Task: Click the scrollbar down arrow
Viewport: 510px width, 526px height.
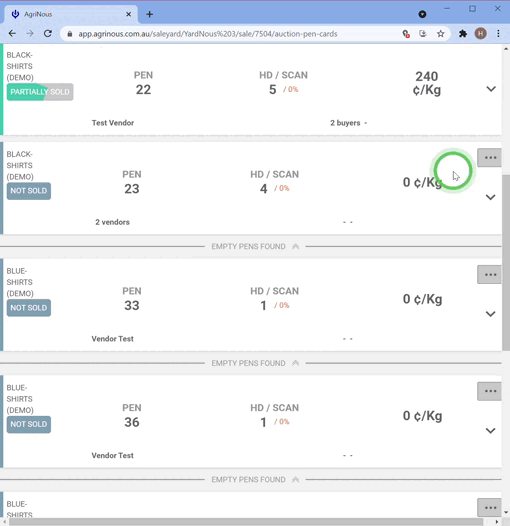Action: 506,513
